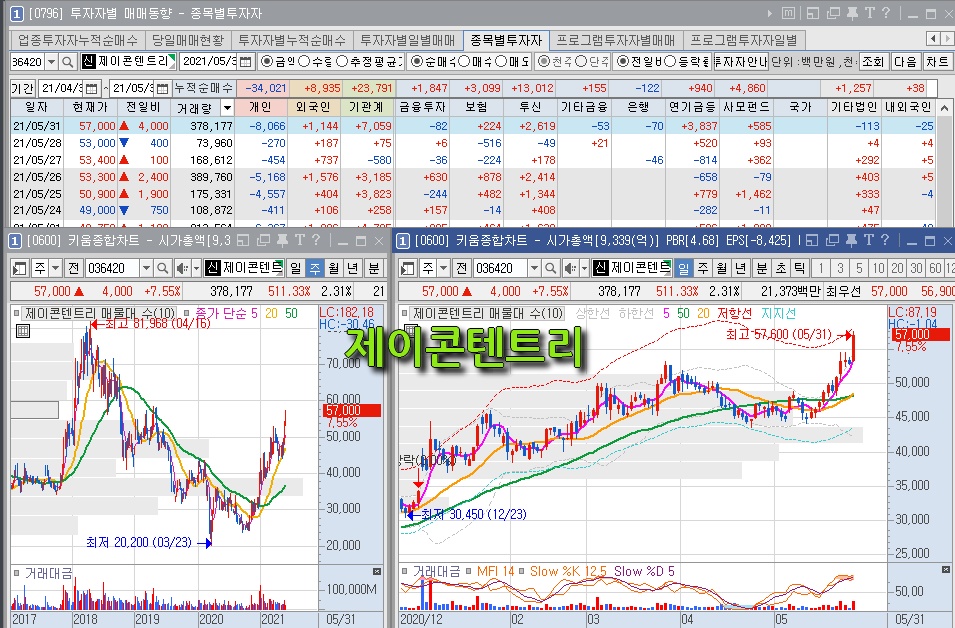Image resolution: width=955 pixels, height=628 pixels.
Task: Select the 매도 radio button
Action: (x=501, y=62)
